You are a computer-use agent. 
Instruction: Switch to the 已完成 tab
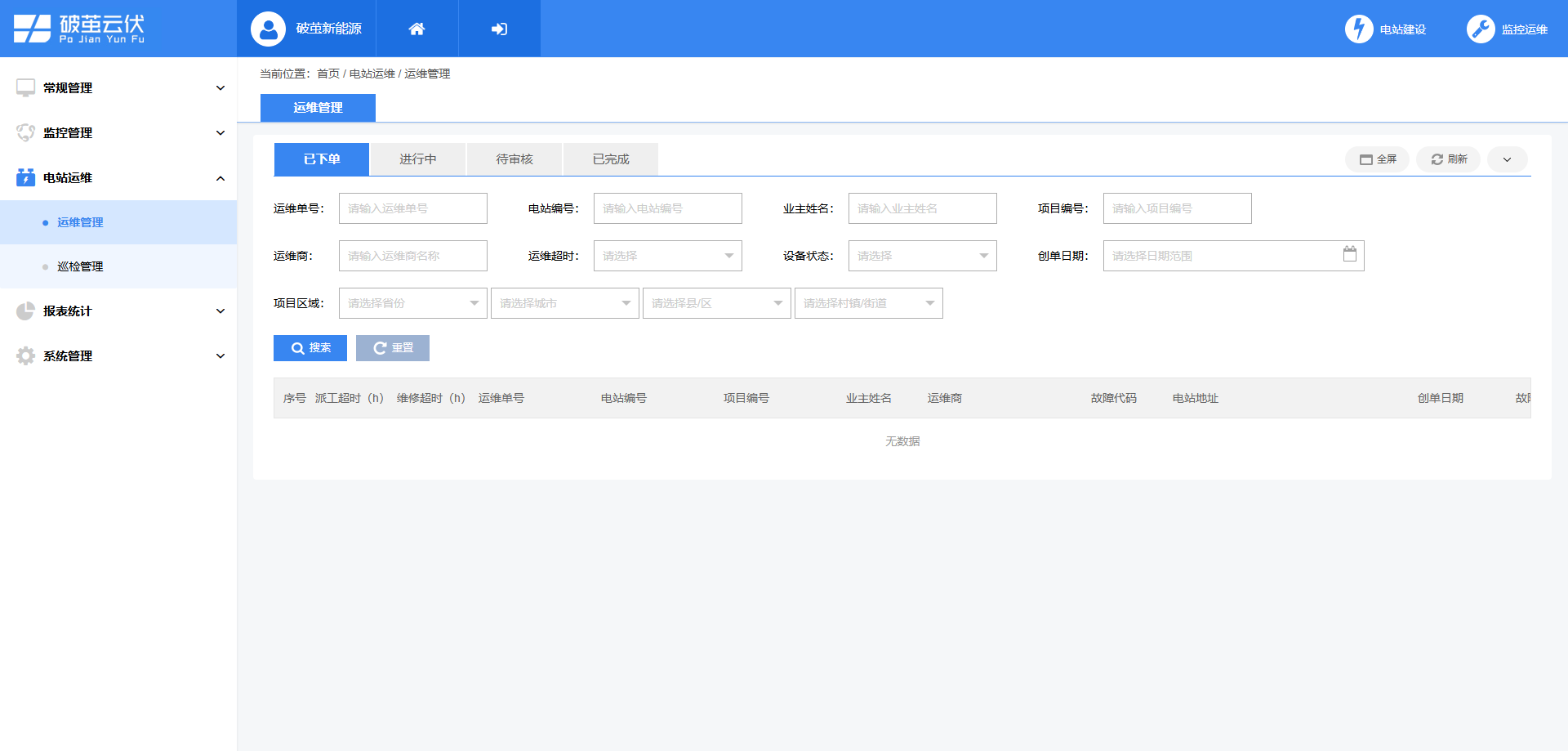point(610,159)
